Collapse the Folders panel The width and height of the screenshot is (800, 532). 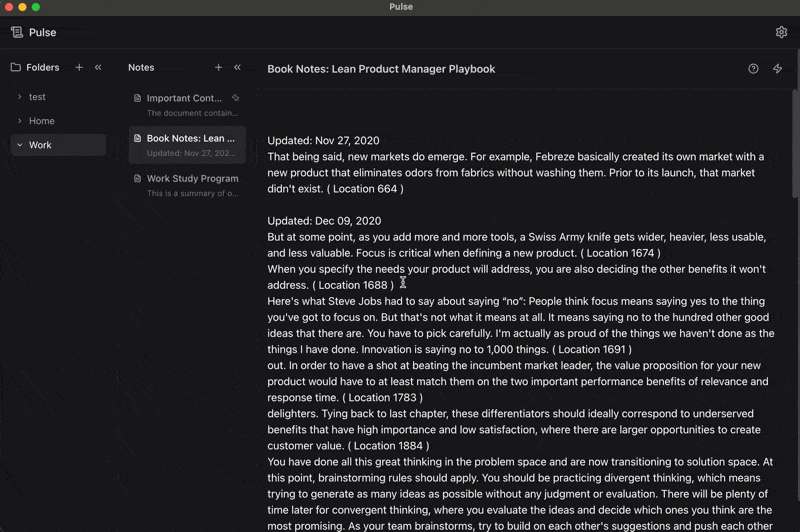click(98, 68)
